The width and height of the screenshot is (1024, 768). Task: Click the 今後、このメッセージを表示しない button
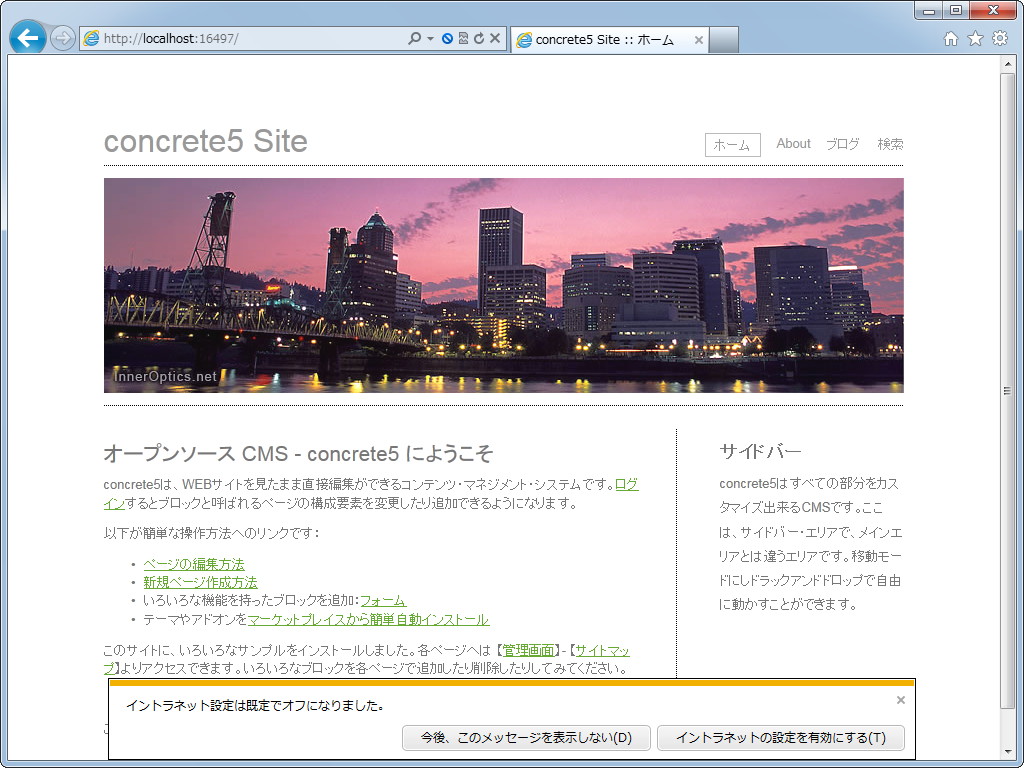pos(527,738)
